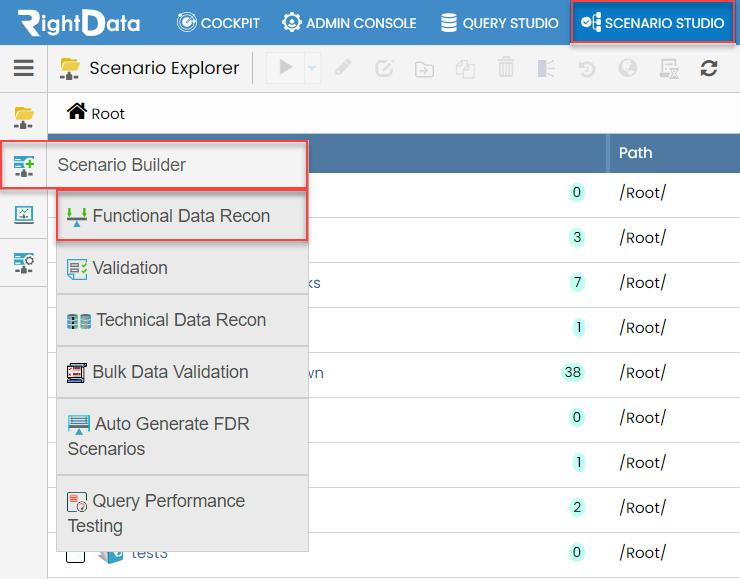The image size is (740, 579).
Task: Open Scenario Explorer folder icon in the sidebar
Action: 23,117
